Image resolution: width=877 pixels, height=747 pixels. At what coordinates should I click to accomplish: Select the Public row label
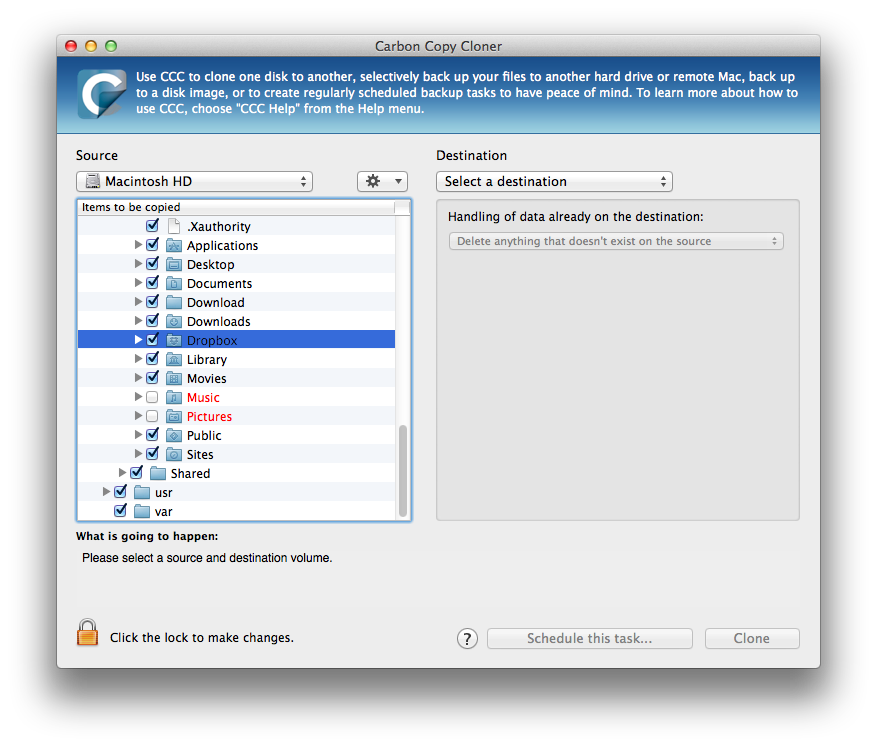[x=204, y=436]
